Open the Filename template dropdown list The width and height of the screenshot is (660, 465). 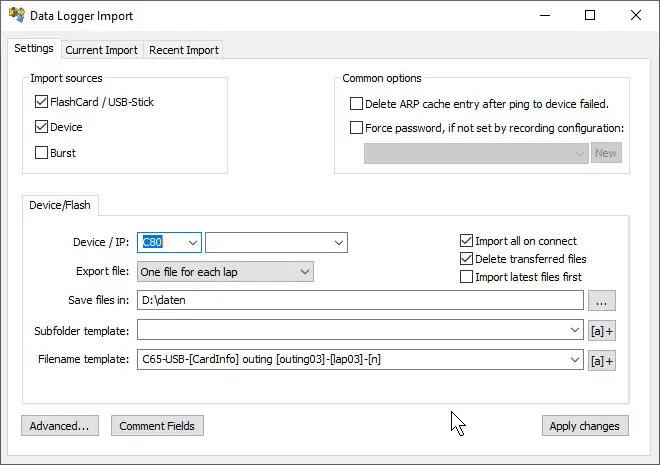coord(574,361)
